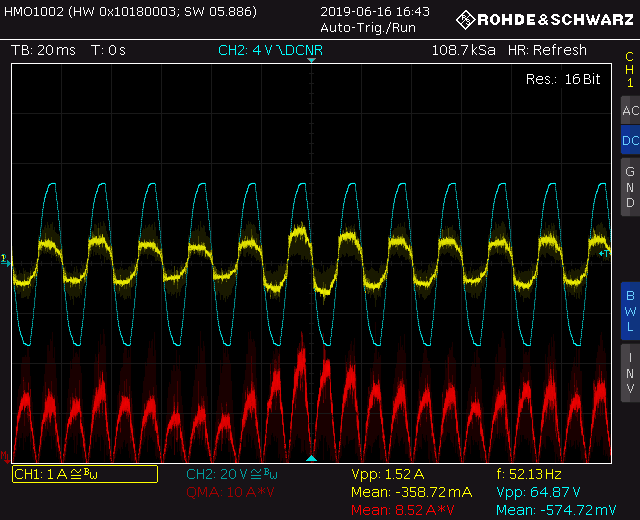This screenshot has height=520, width=640.
Task: Select DC coupling soft key
Action: (630, 140)
